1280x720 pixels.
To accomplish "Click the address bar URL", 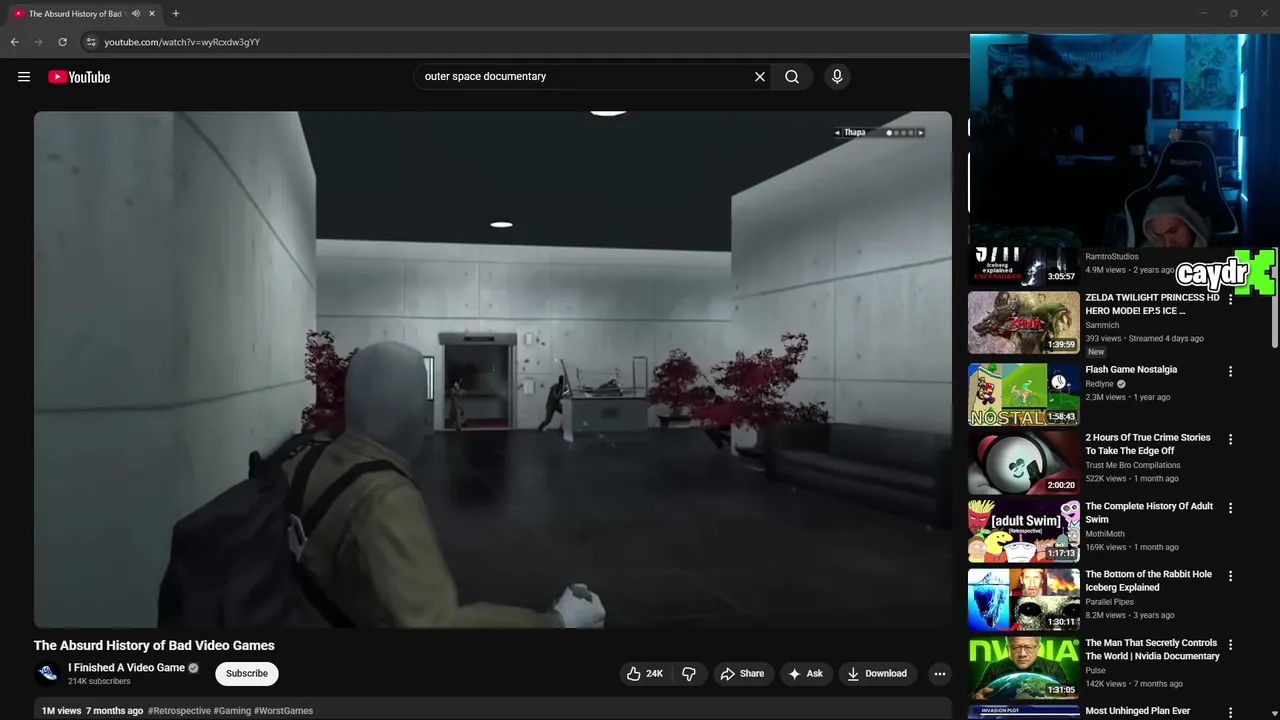I will [182, 42].
